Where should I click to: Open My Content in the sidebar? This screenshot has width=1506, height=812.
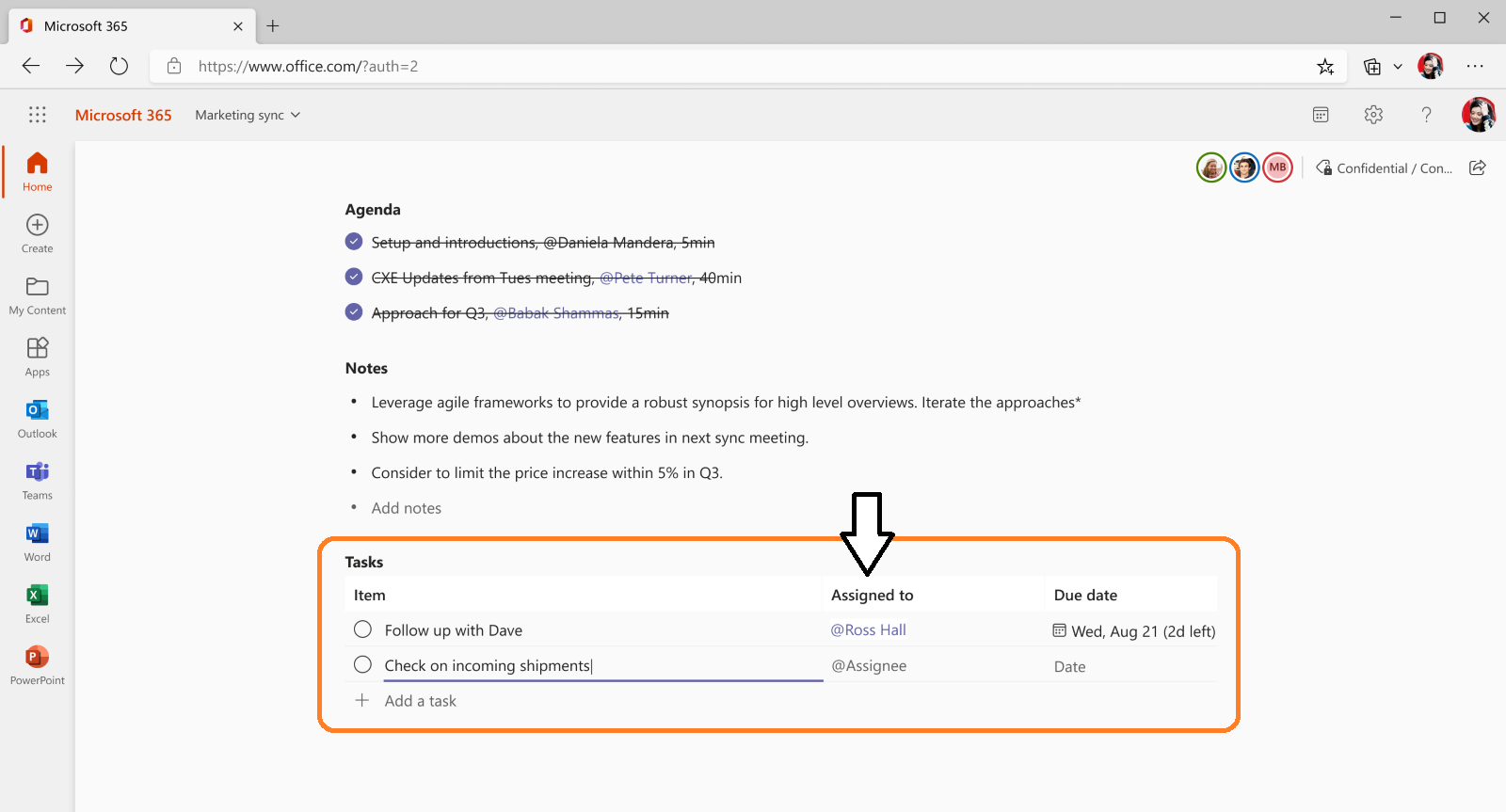point(38,295)
